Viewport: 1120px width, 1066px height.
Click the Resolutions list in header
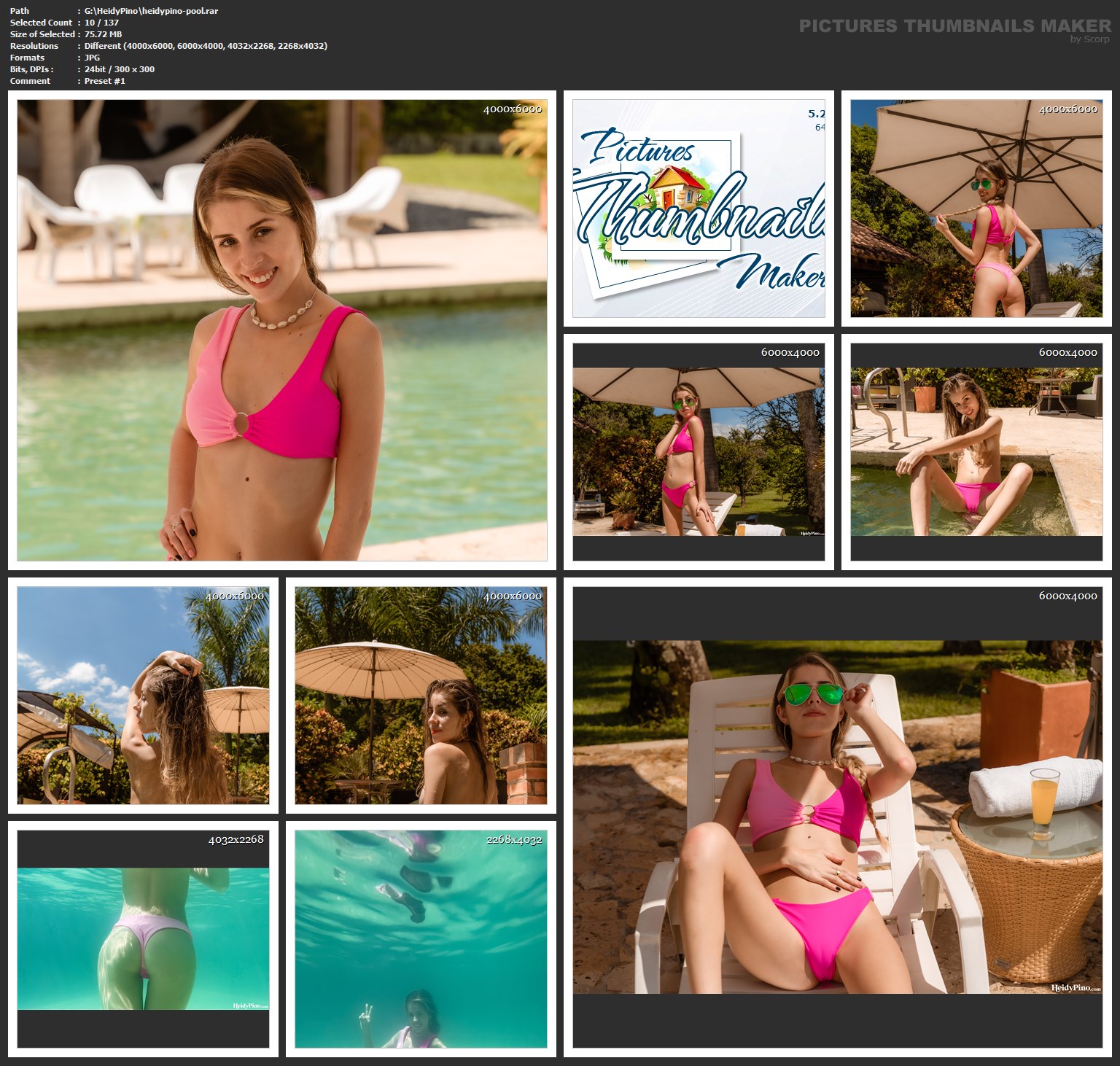[x=206, y=46]
